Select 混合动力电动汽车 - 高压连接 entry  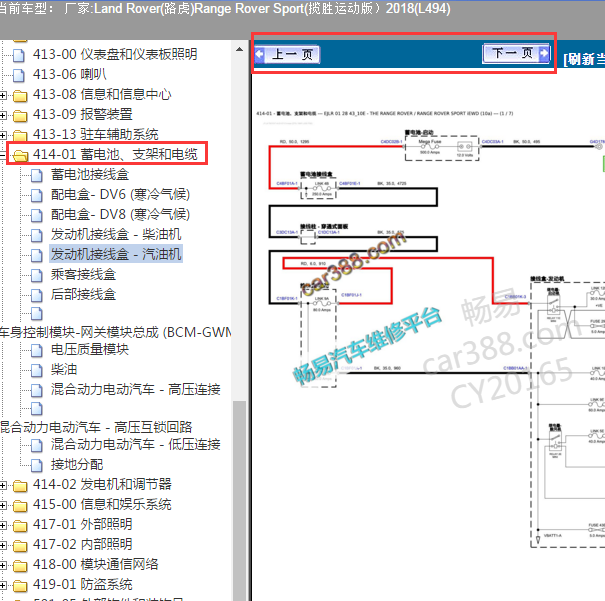135,390
